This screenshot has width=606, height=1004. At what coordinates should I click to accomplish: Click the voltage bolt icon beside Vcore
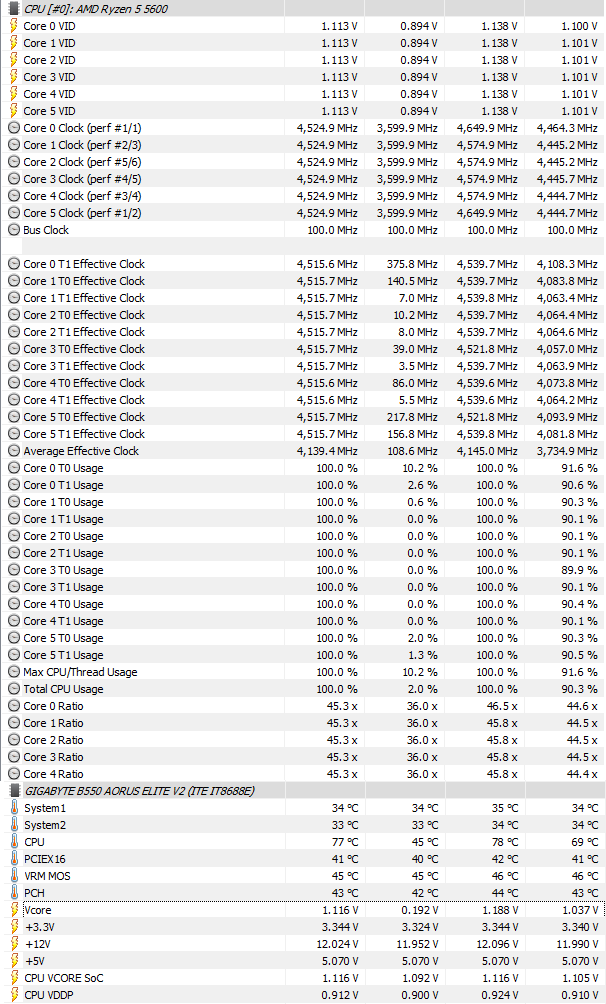point(13,910)
